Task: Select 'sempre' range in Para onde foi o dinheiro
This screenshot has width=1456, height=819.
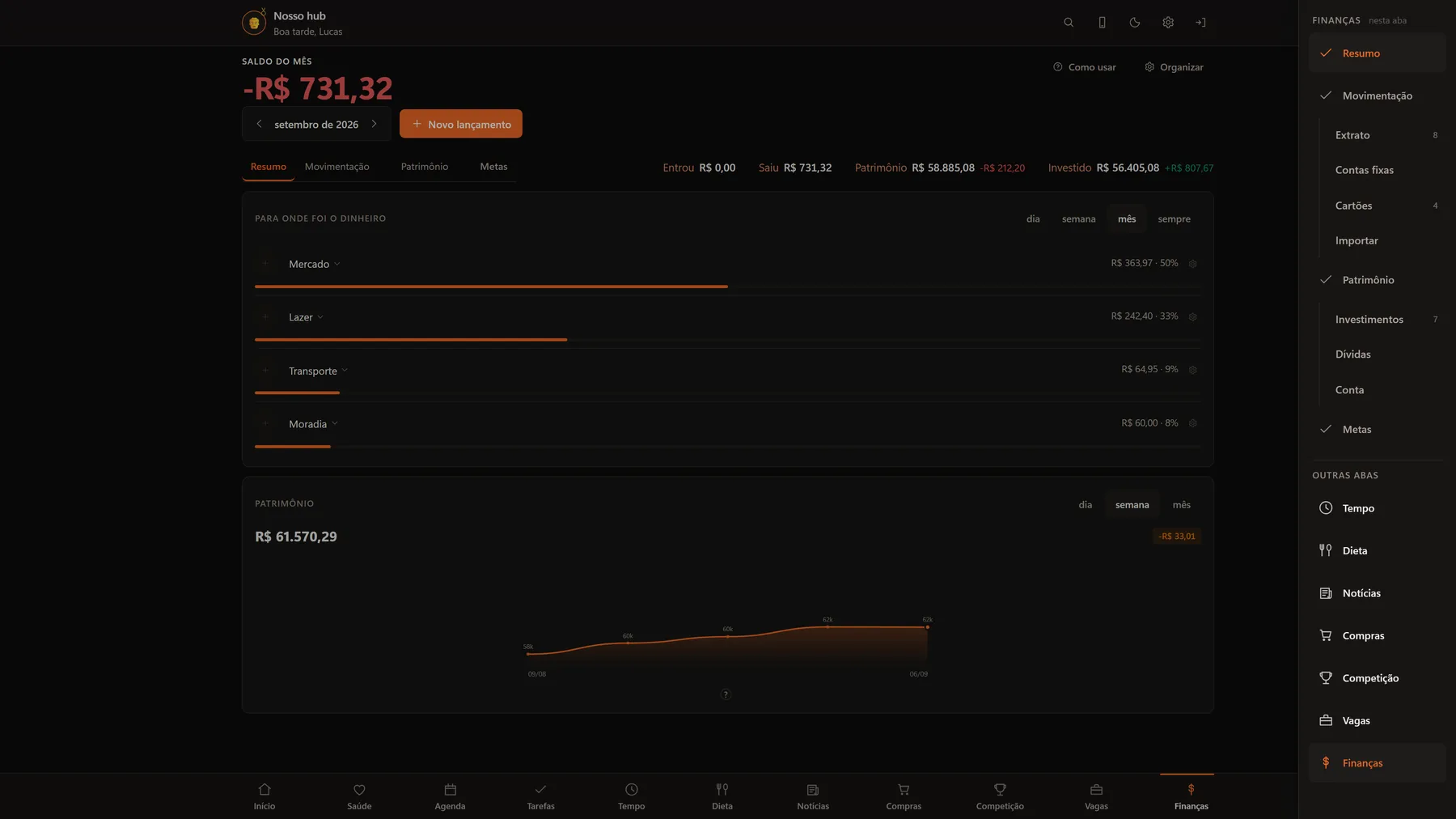Action: point(1174,219)
